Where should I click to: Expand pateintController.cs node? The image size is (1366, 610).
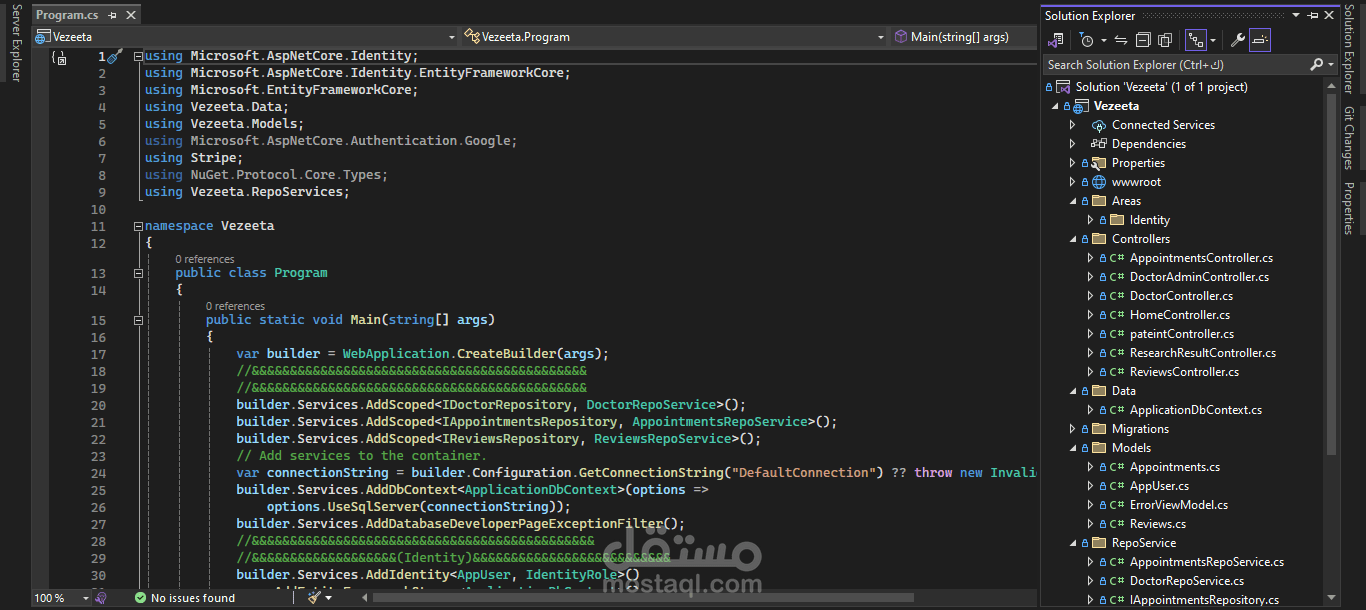tap(1091, 334)
